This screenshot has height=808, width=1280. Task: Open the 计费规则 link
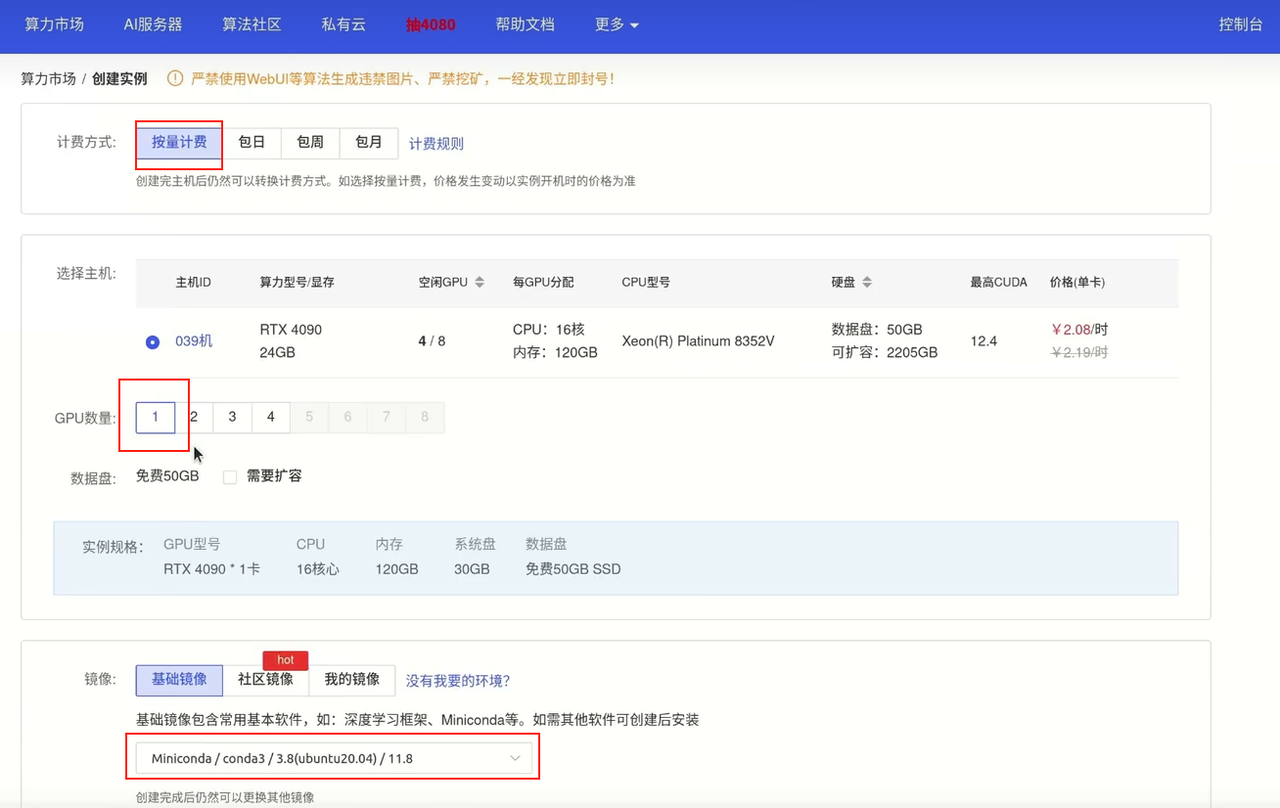(x=436, y=144)
